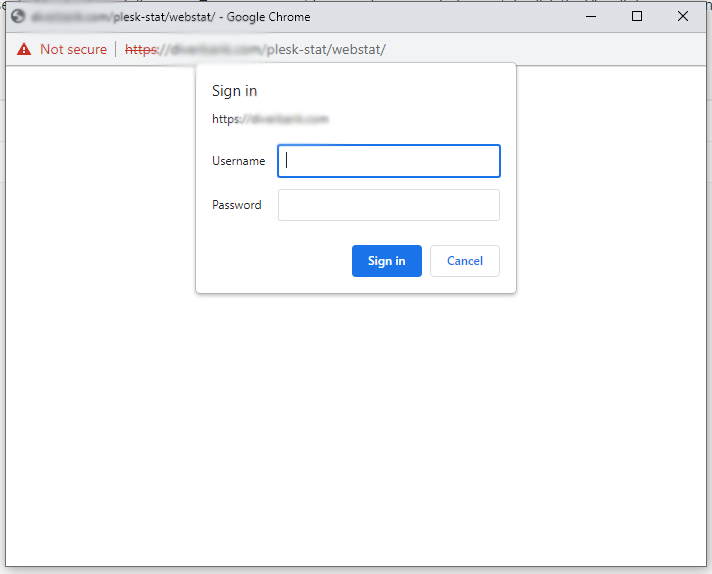This screenshot has height=574, width=712.
Task: Open the Not secure warning triangle icon
Action: point(24,49)
